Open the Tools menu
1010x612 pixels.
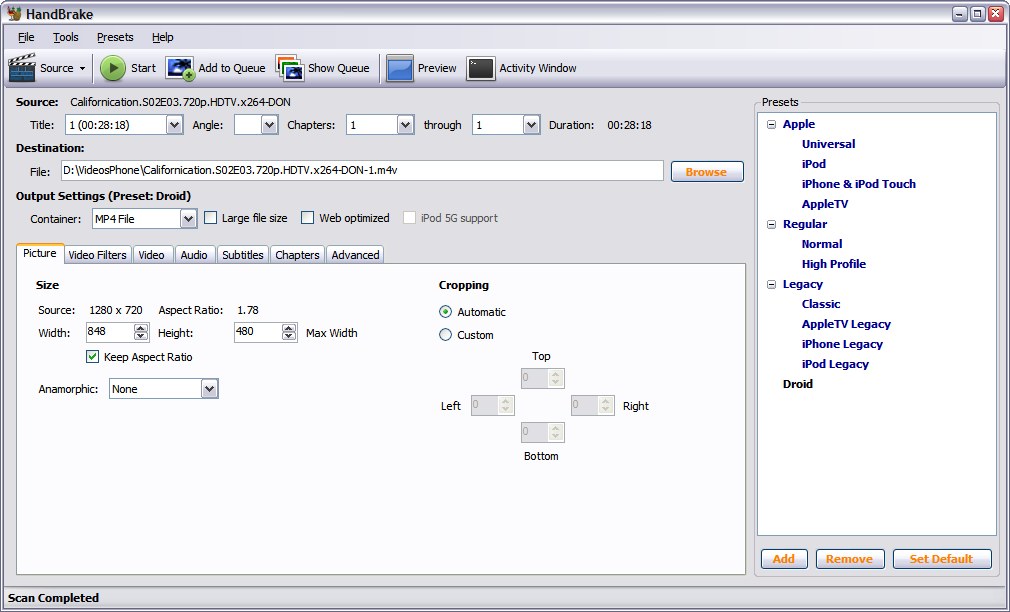coord(66,37)
